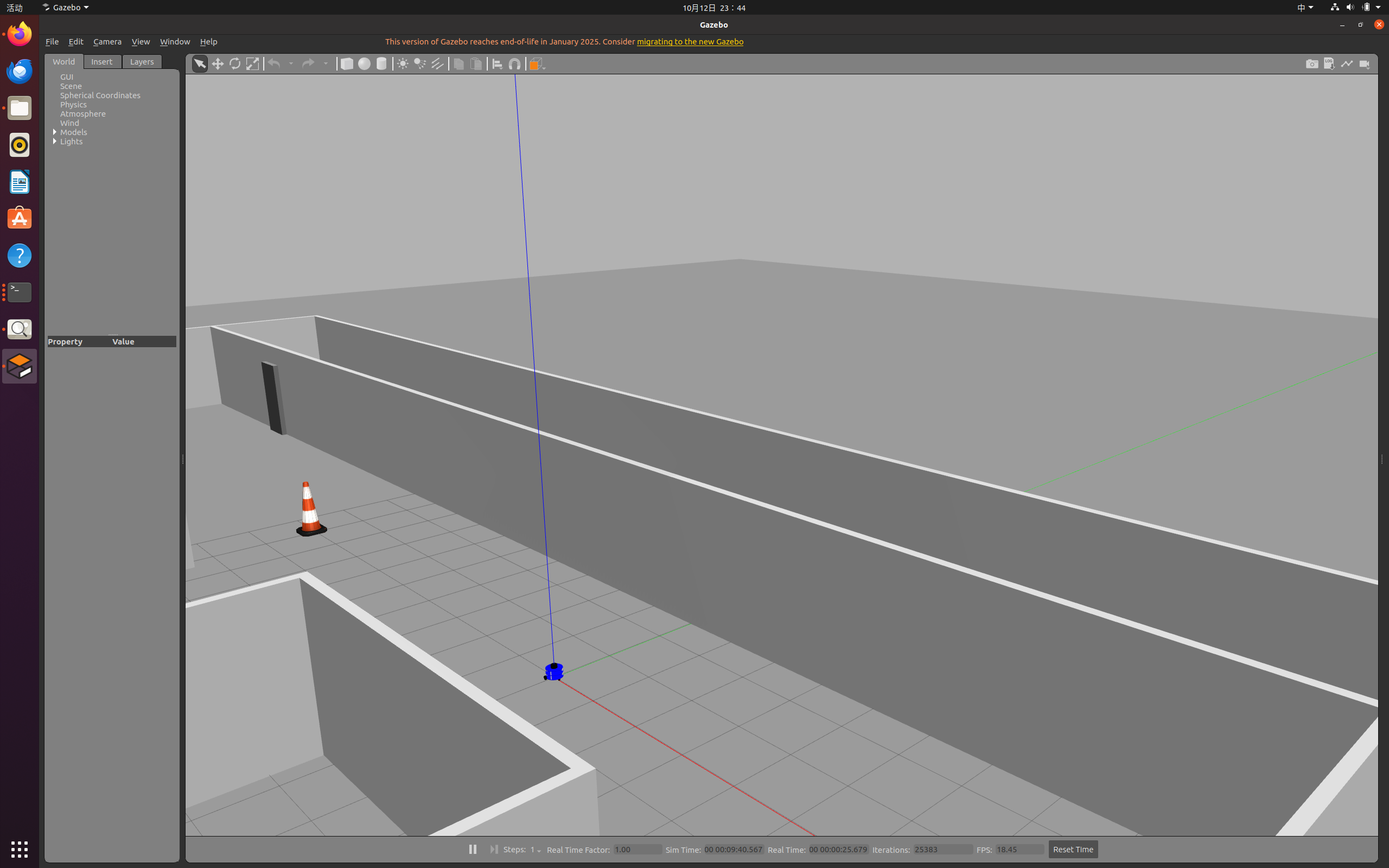Viewport: 1389px width, 868px height.
Task: Switch to the Insert tab
Action: tap(102, 61)
